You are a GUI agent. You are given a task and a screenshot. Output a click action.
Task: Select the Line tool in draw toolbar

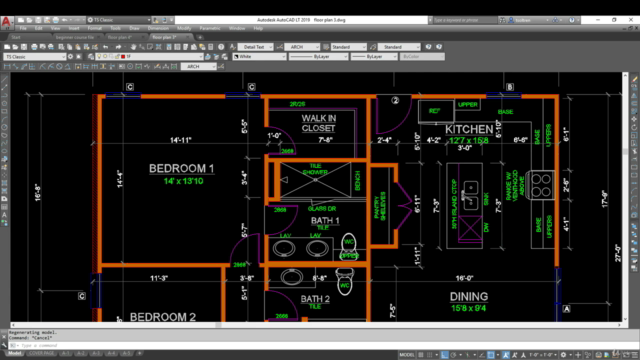4,79
